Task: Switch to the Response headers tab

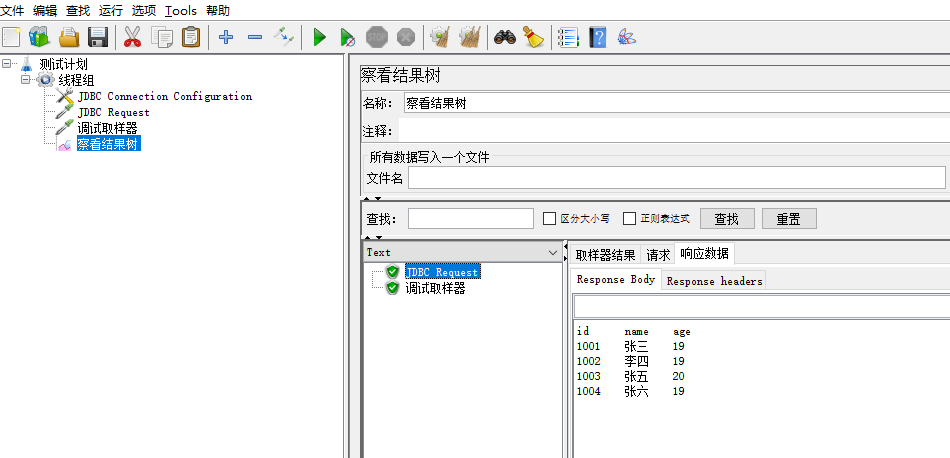Action: point(714,281)
